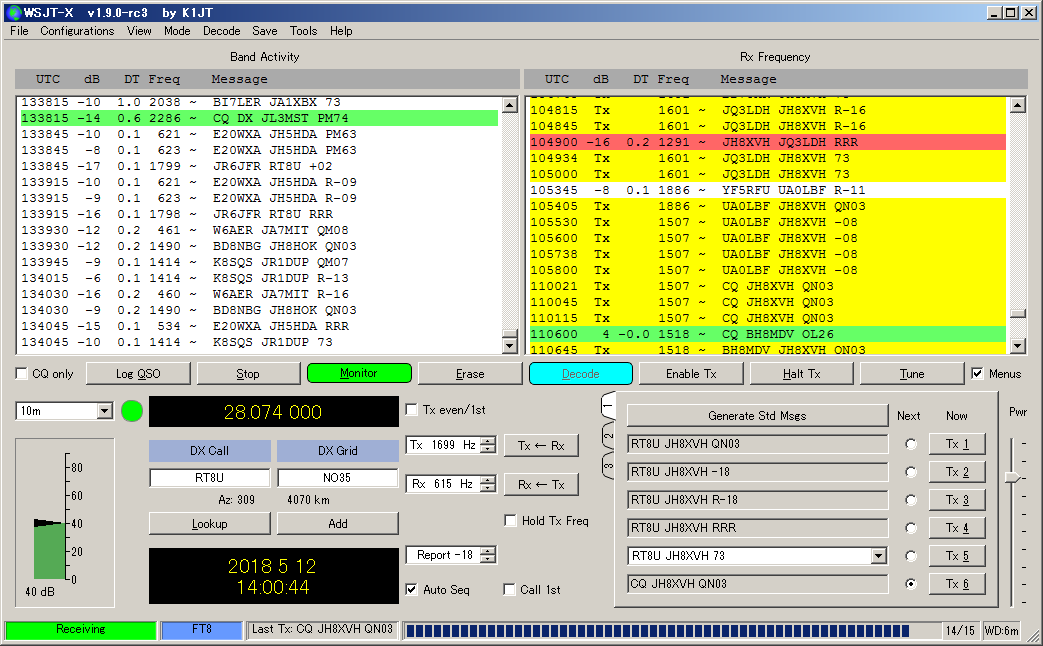Image resolution: width=1043 pixels, height=646 pixels.
Task: Increase the Report value with stepper
Action: 489,551
